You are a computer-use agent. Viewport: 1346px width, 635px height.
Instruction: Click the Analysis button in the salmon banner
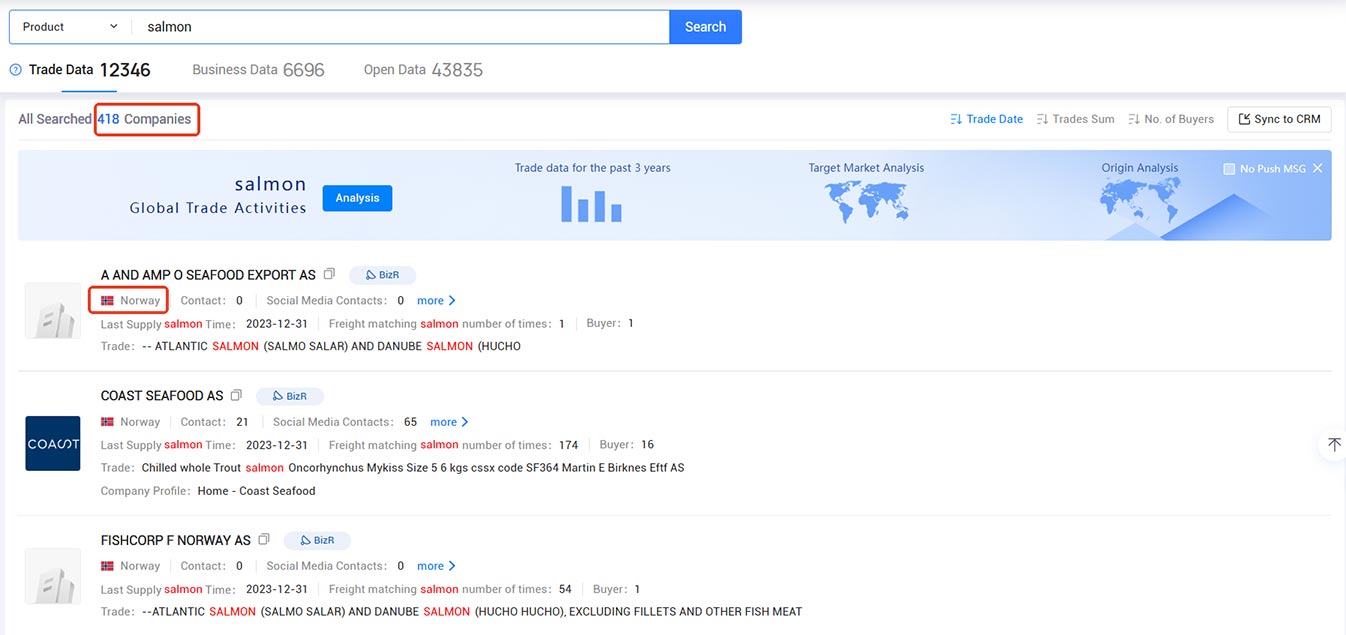[357, 198]
